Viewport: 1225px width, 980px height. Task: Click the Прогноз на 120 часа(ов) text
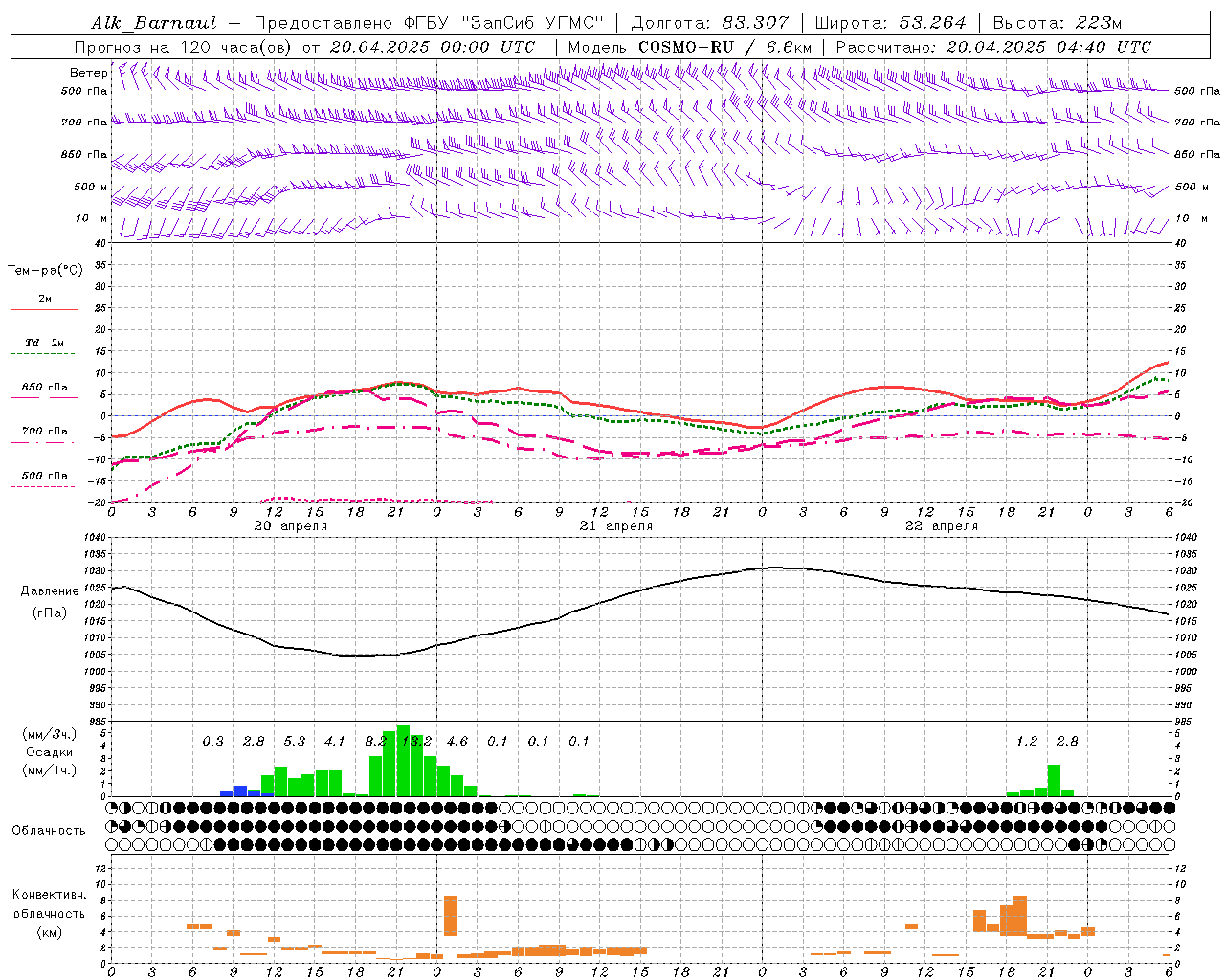pos(184,47)
